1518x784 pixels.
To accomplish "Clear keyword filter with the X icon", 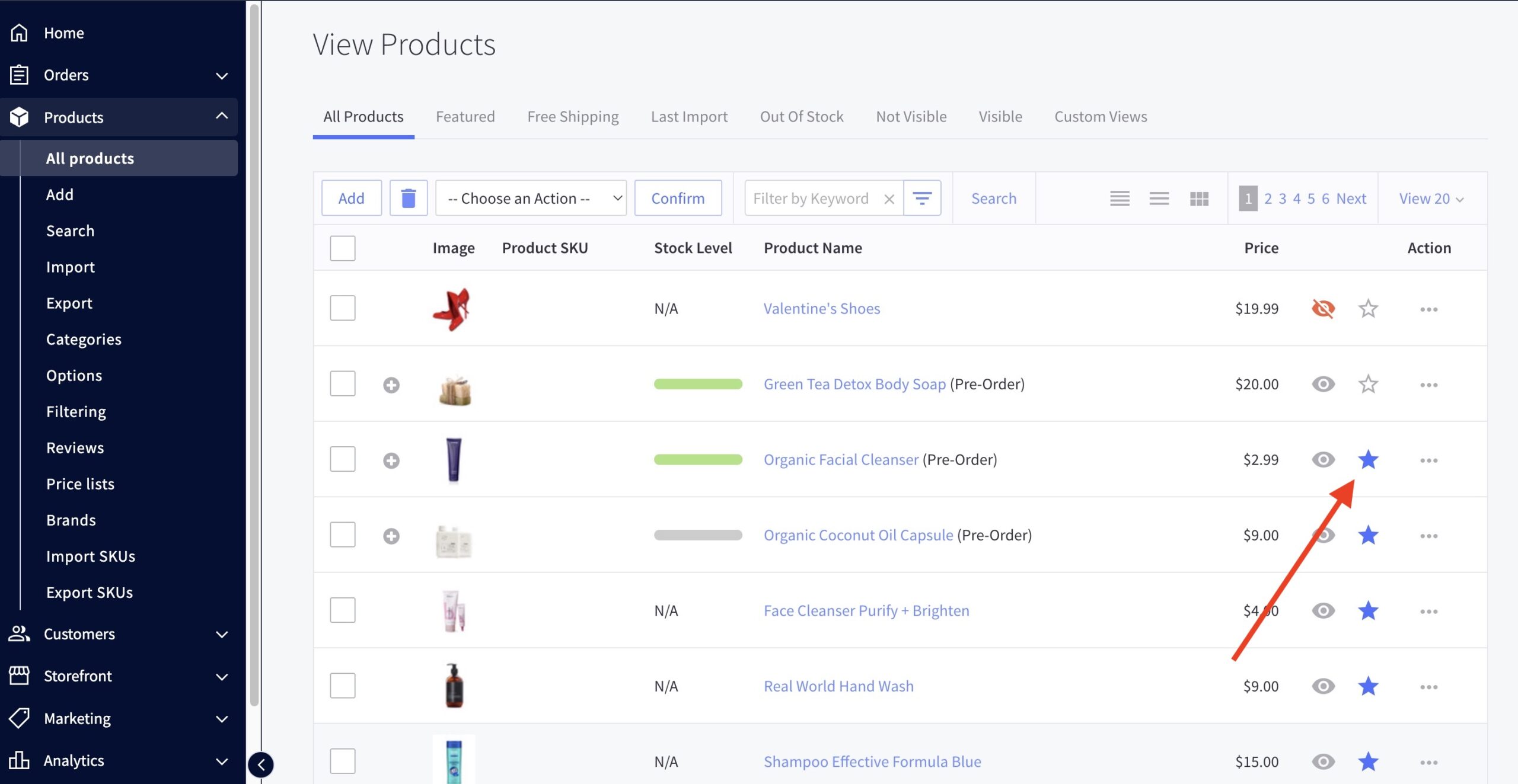I will click(x=888, y=199).
